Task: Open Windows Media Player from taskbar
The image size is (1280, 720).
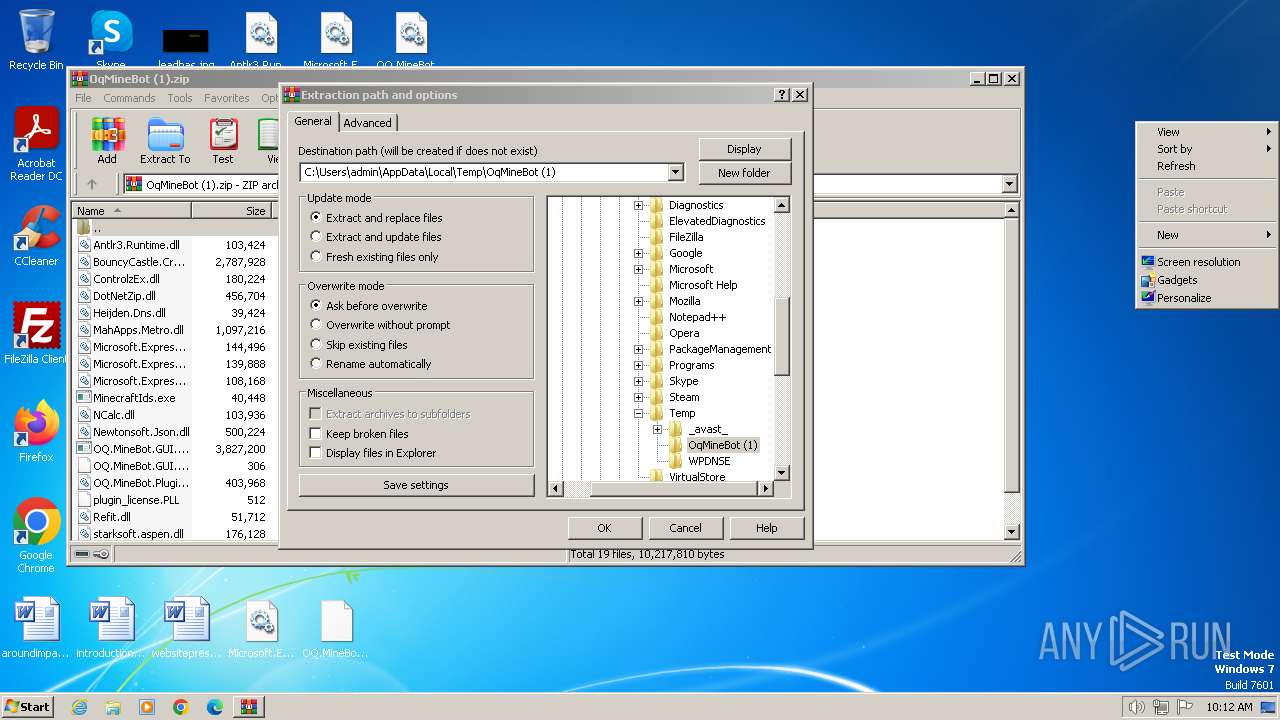Action: click(147, 707)
